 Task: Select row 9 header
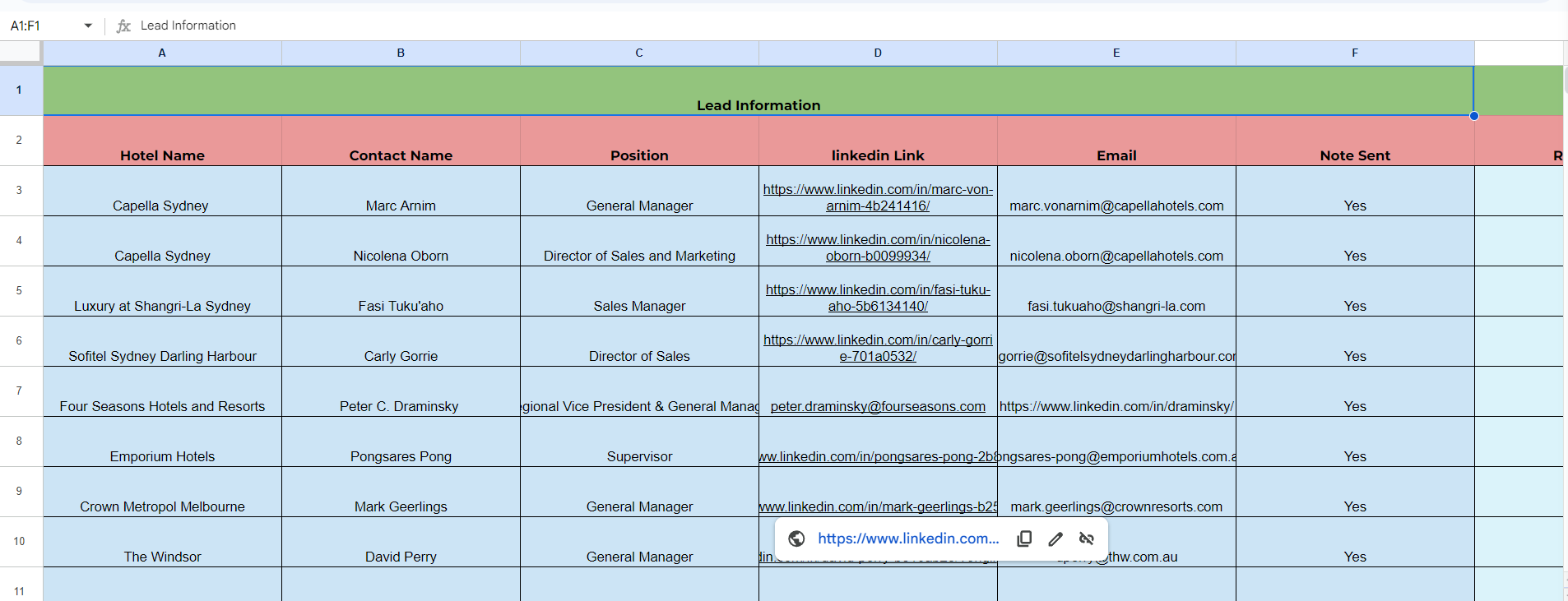click(21, 492)
